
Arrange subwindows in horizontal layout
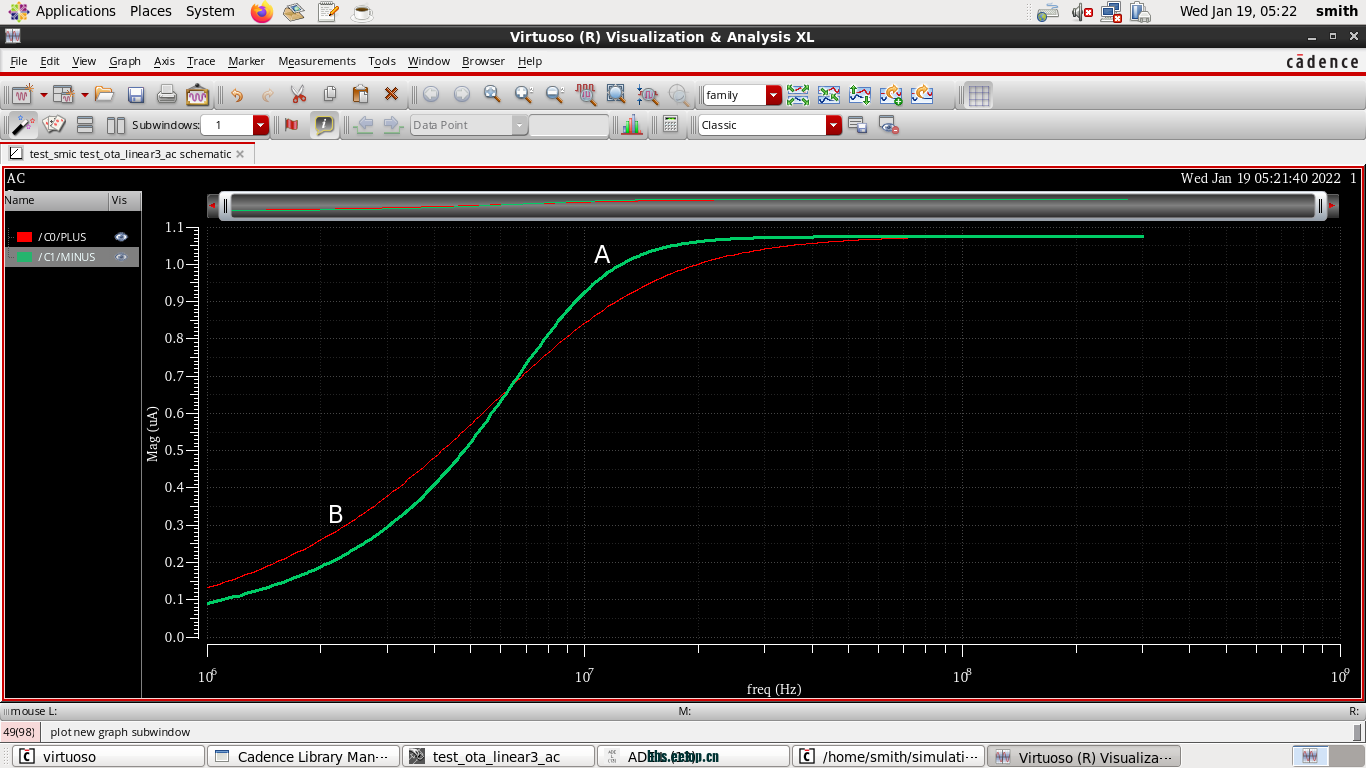(x=85, y=125)
